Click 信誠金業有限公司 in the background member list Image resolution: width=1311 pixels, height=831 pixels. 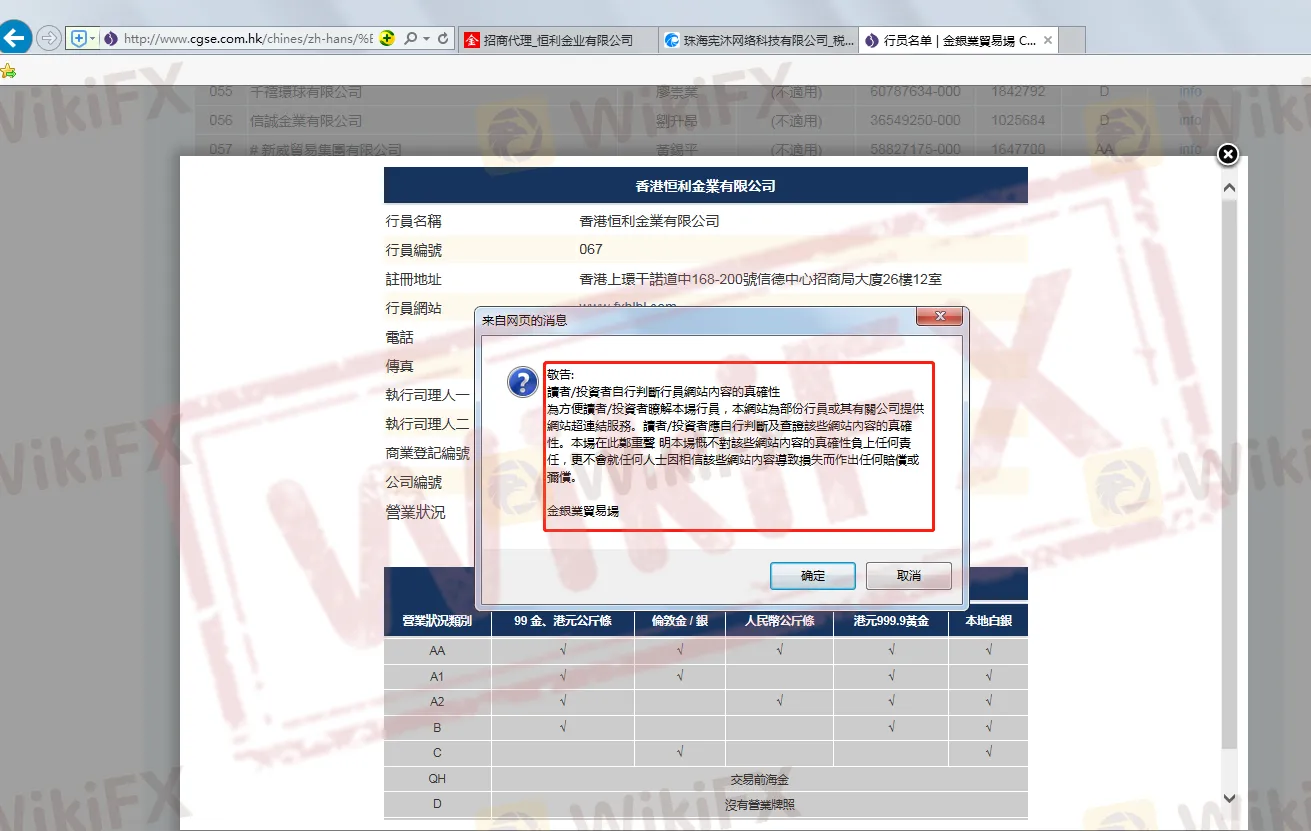[306, 121]
